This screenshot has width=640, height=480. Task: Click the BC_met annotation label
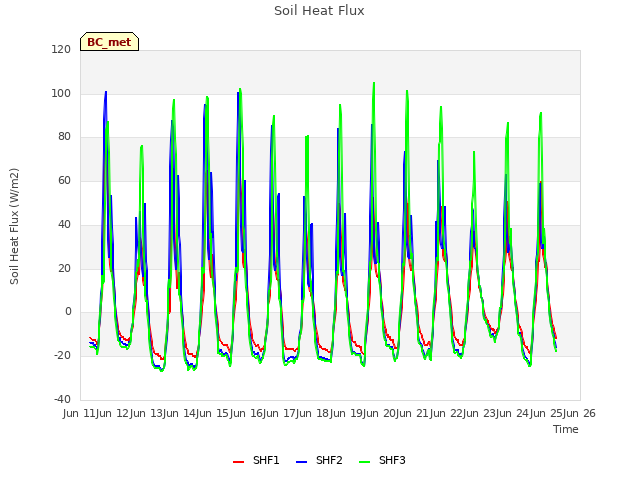tap(109, 42)
